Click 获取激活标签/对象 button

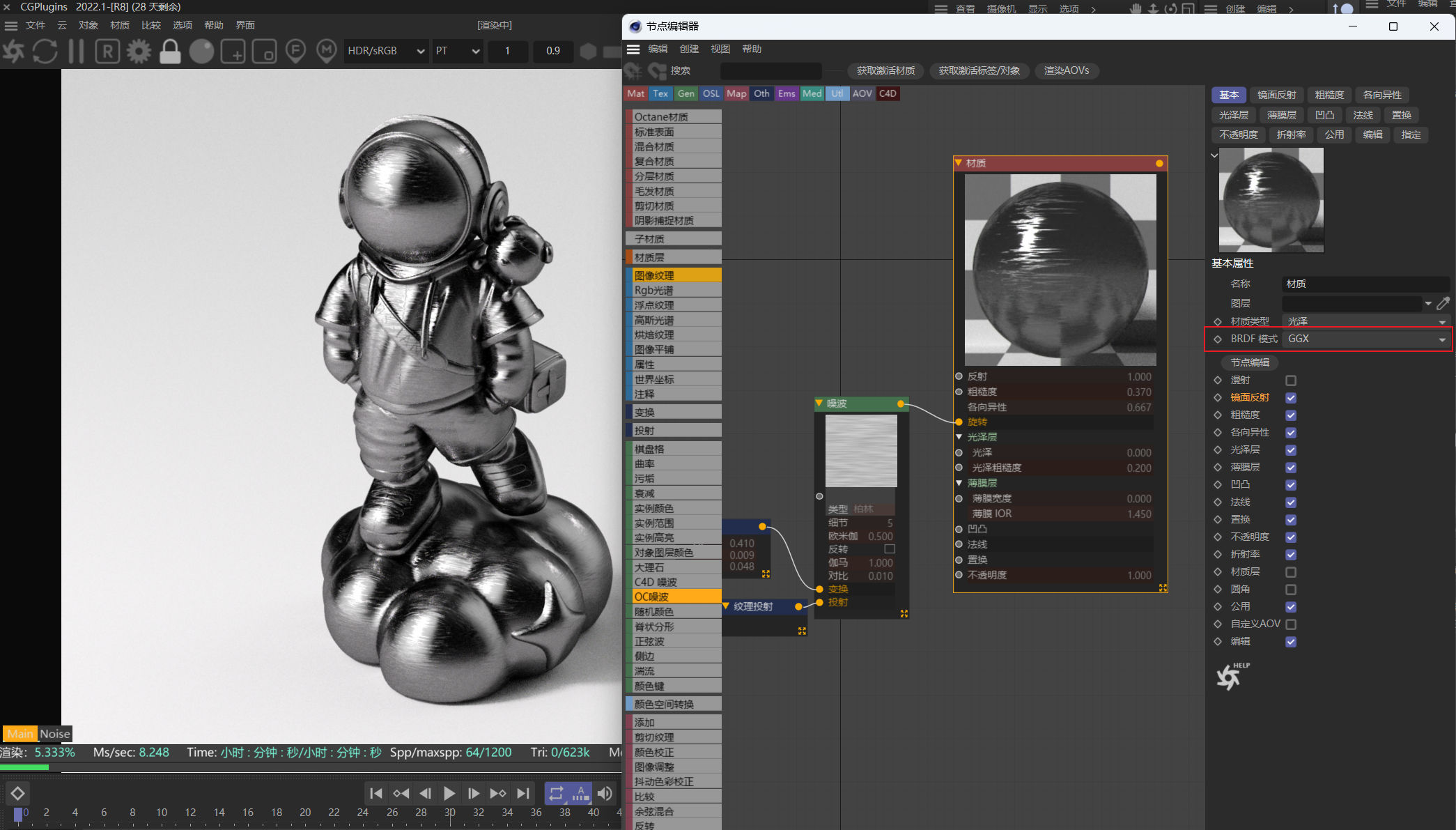(x=979, y=70)
